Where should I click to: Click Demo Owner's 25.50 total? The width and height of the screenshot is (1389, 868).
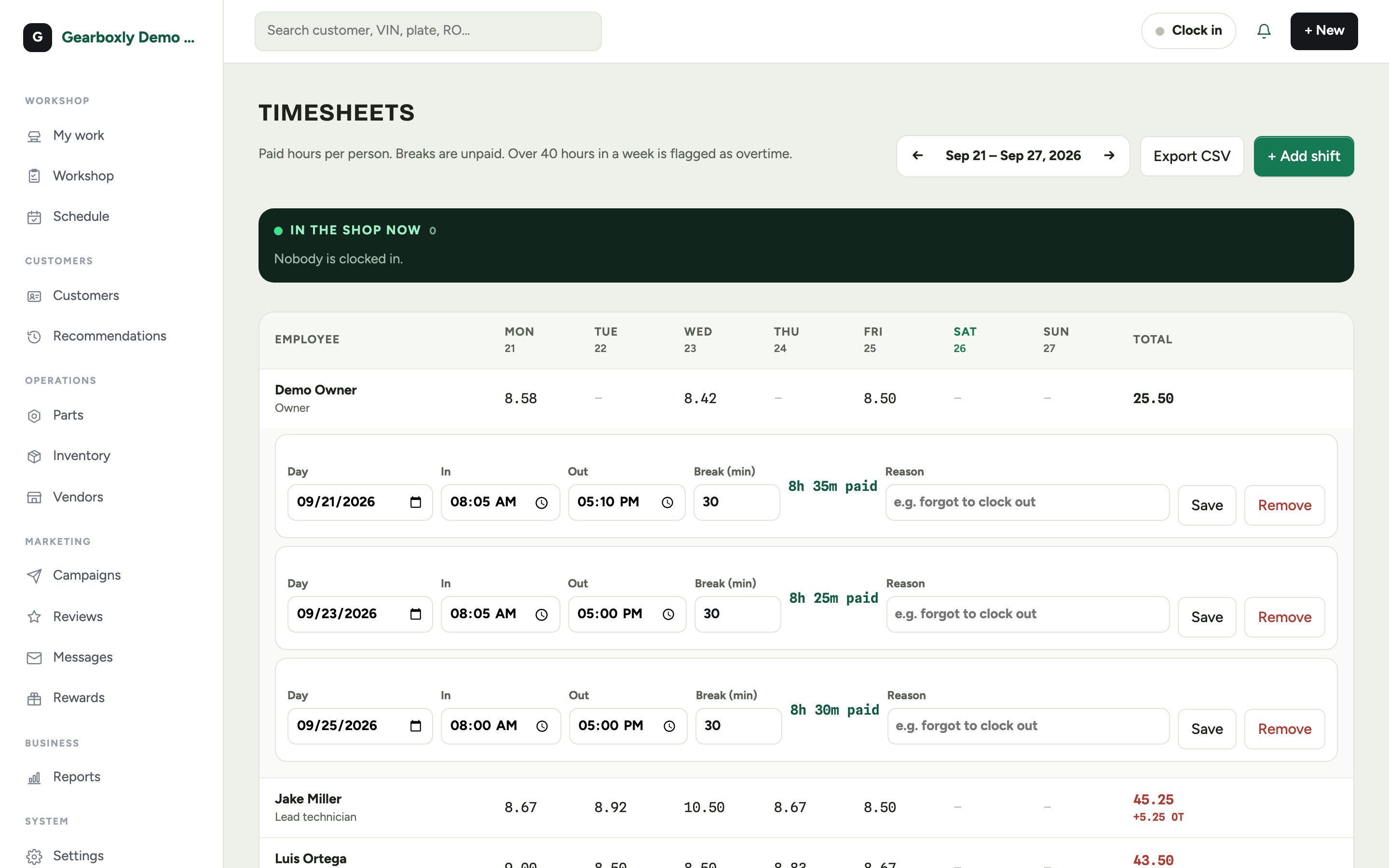1153,398
